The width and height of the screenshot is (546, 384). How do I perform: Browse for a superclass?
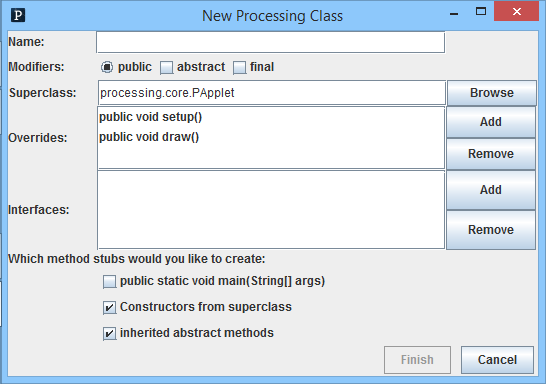(492, 93)
